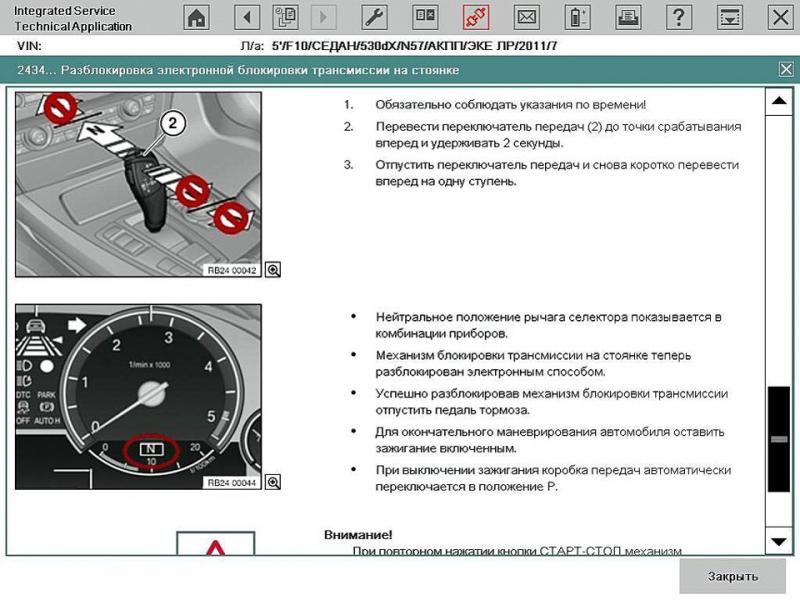Open help with the question mark icon
This screenshot has width=800, height=600.
[x=680, y=17]
